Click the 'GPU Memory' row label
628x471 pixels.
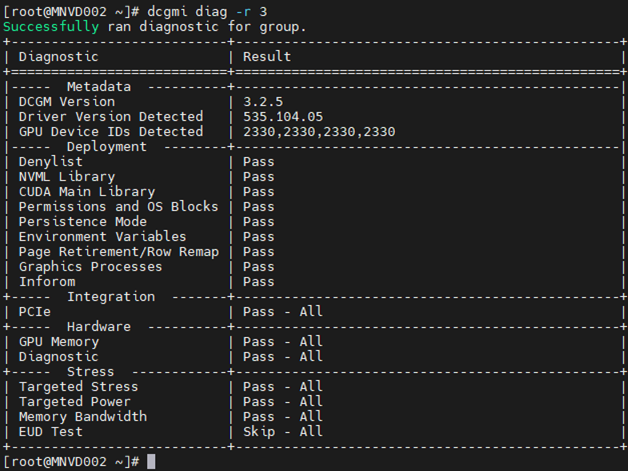59,342
